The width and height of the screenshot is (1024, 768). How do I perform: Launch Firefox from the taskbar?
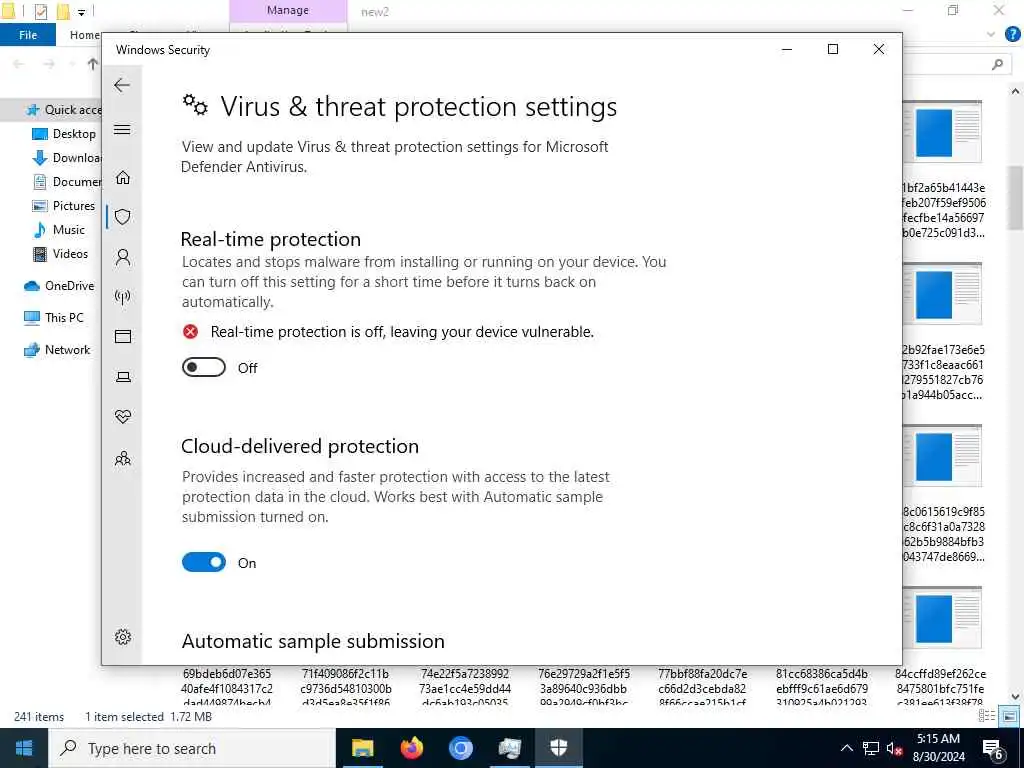(x=411, y=748)
